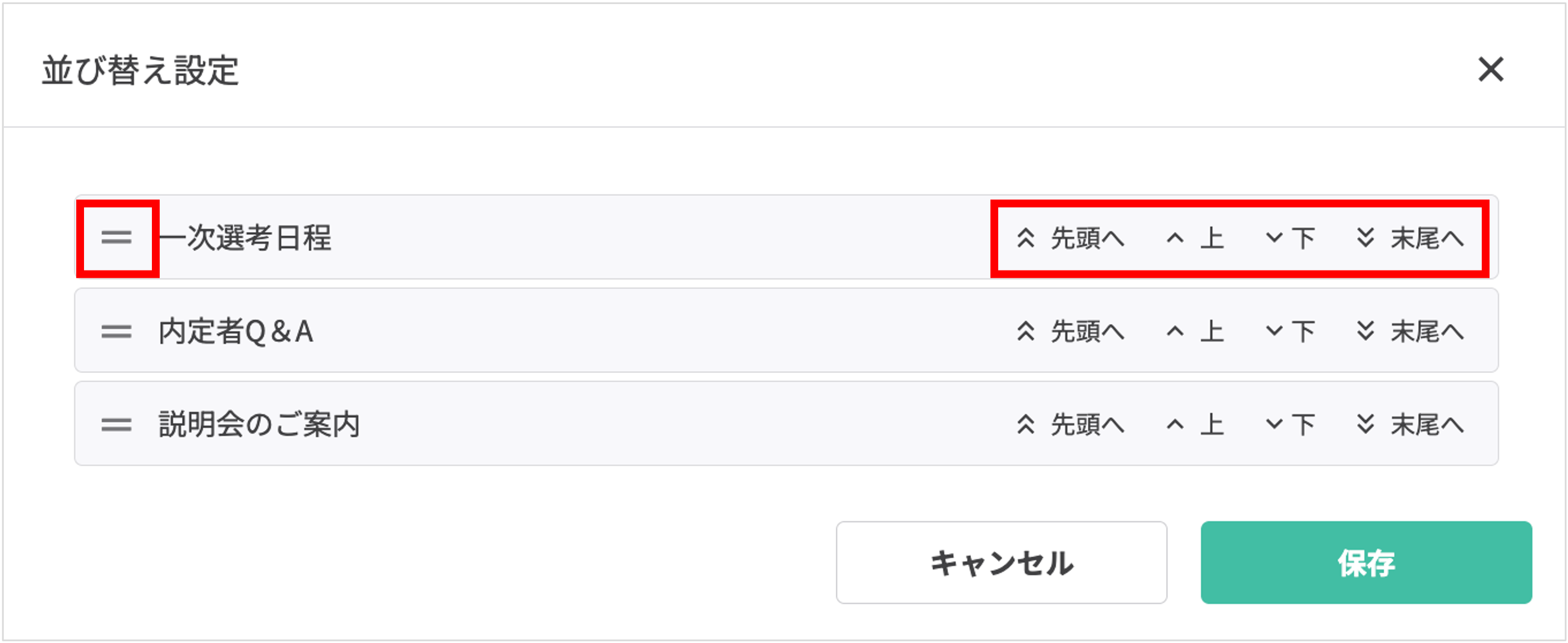
Task: Send 一次選考日程 to the end with 末尾へ
Action: tap(1411, 238)
